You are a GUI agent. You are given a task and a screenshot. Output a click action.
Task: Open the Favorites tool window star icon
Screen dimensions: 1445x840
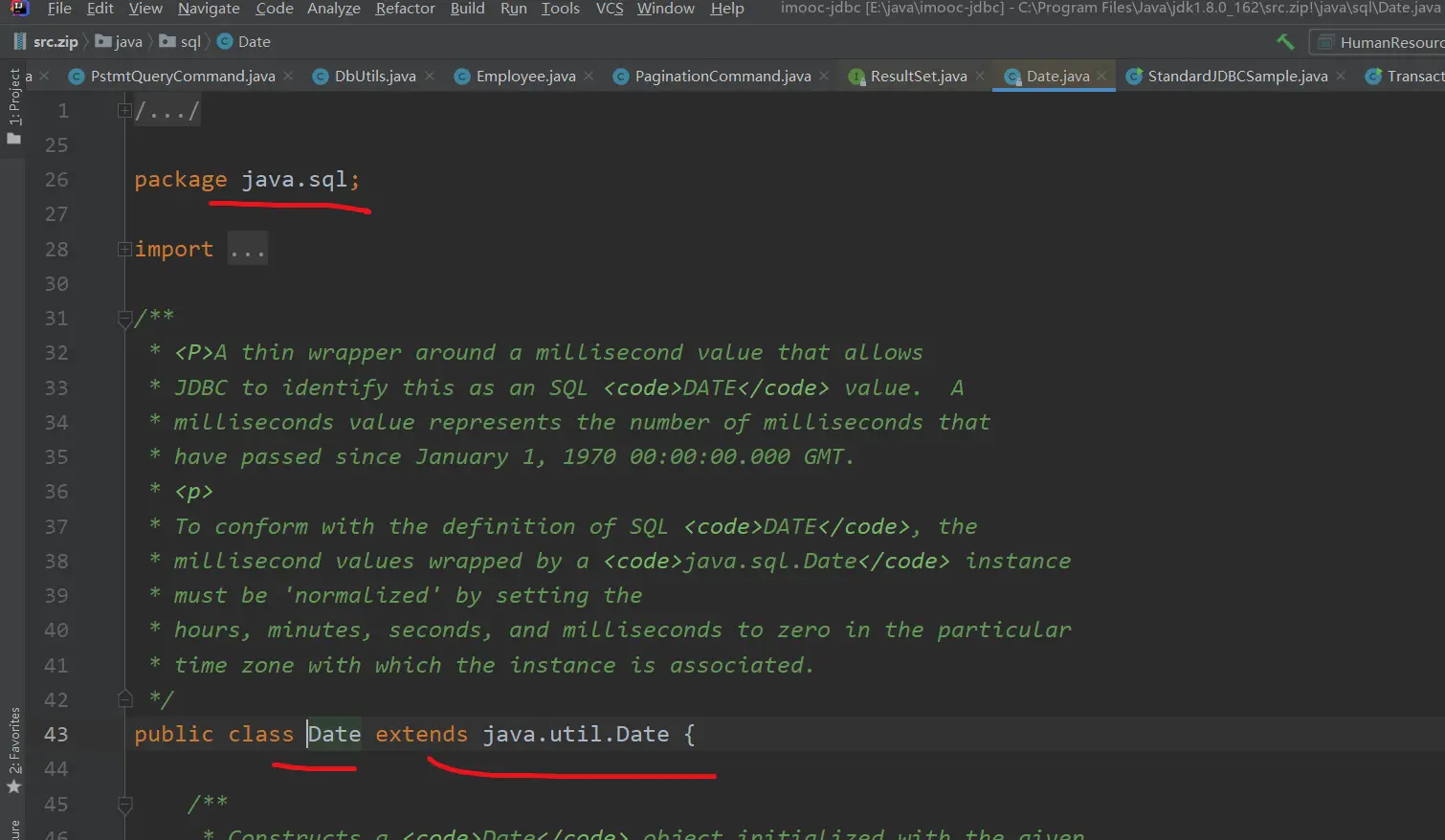(x=13, y=786)
